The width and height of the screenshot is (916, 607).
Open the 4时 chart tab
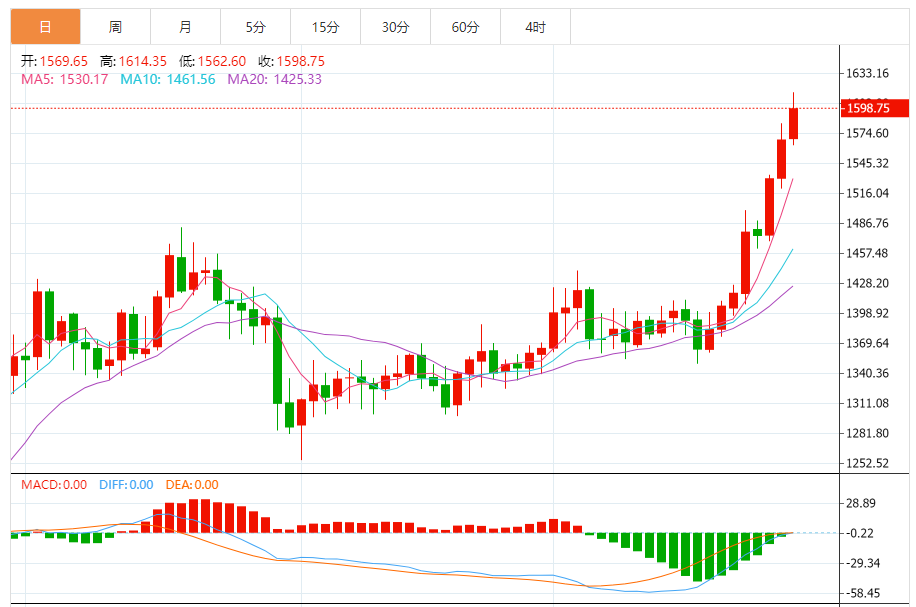pyautogui.click(x=536, y=27)
